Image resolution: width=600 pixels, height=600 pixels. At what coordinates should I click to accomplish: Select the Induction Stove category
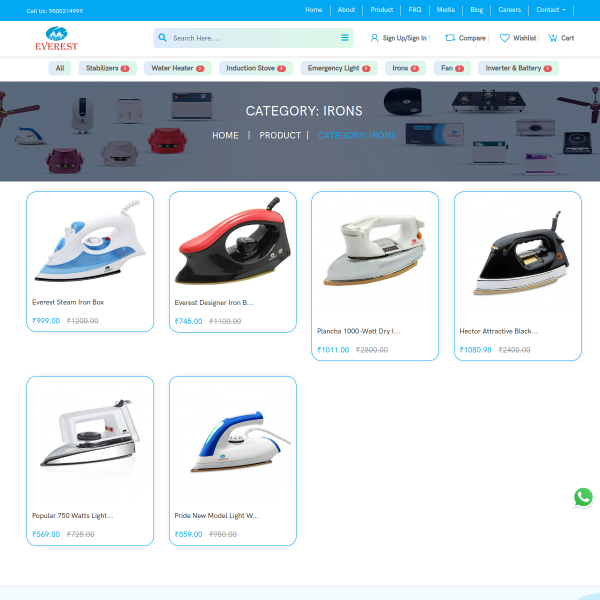point(256,68)
